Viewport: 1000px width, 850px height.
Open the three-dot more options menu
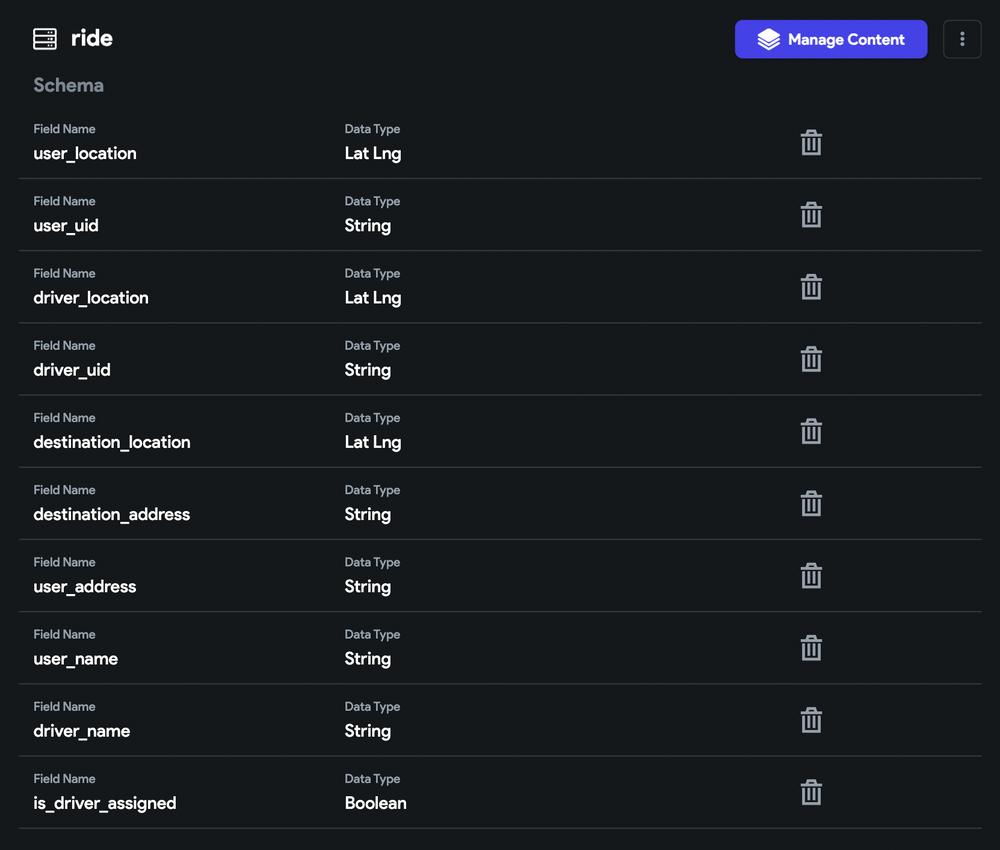click(x=962, y=39)
